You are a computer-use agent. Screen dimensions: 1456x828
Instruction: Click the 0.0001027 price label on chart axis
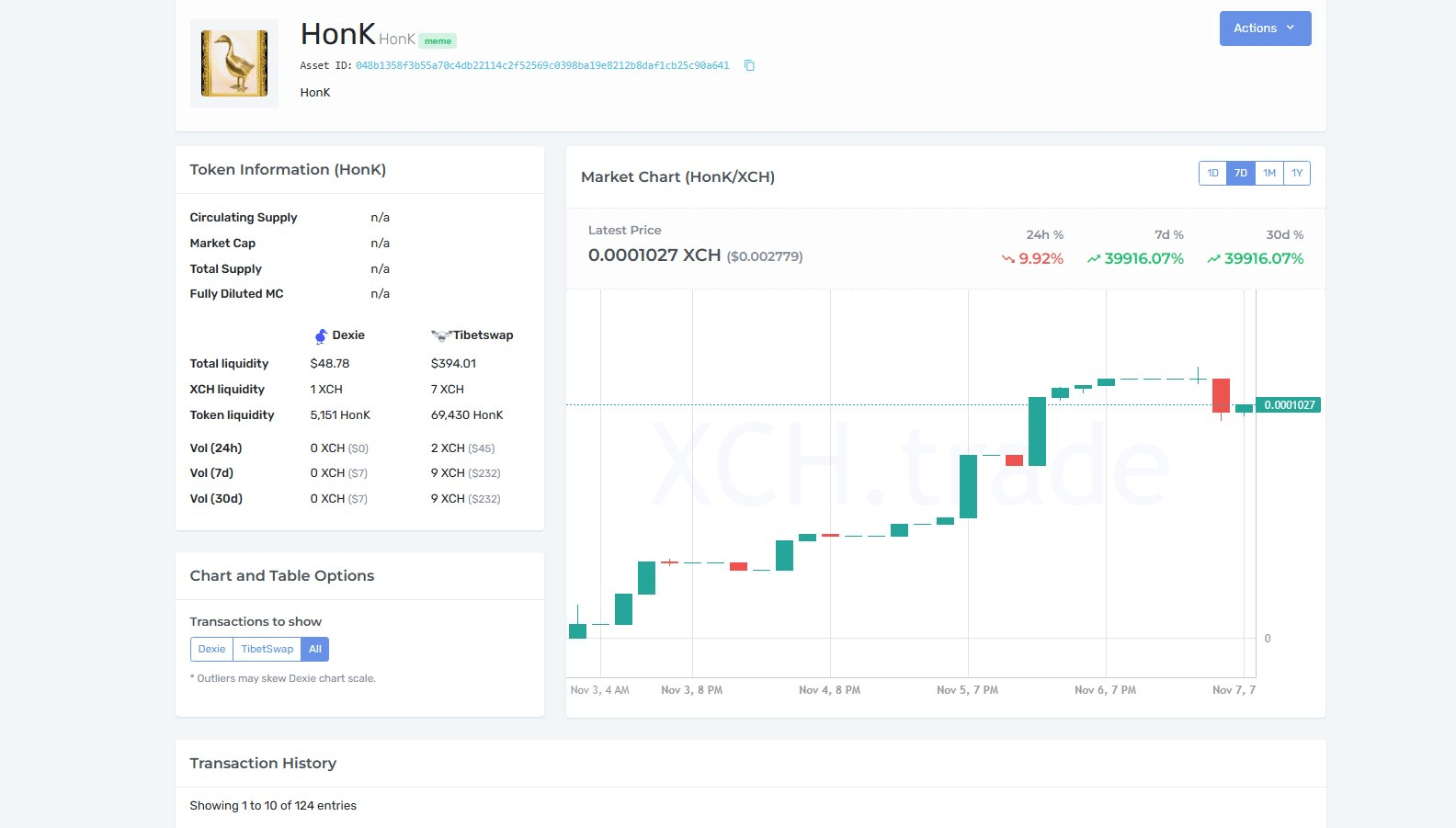click(1289, 405)
